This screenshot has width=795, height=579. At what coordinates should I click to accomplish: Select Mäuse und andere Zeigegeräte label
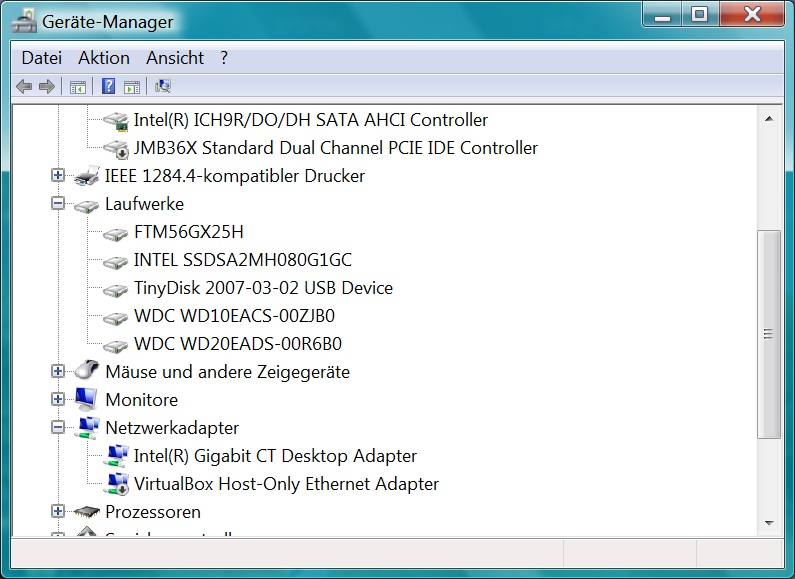228,372
